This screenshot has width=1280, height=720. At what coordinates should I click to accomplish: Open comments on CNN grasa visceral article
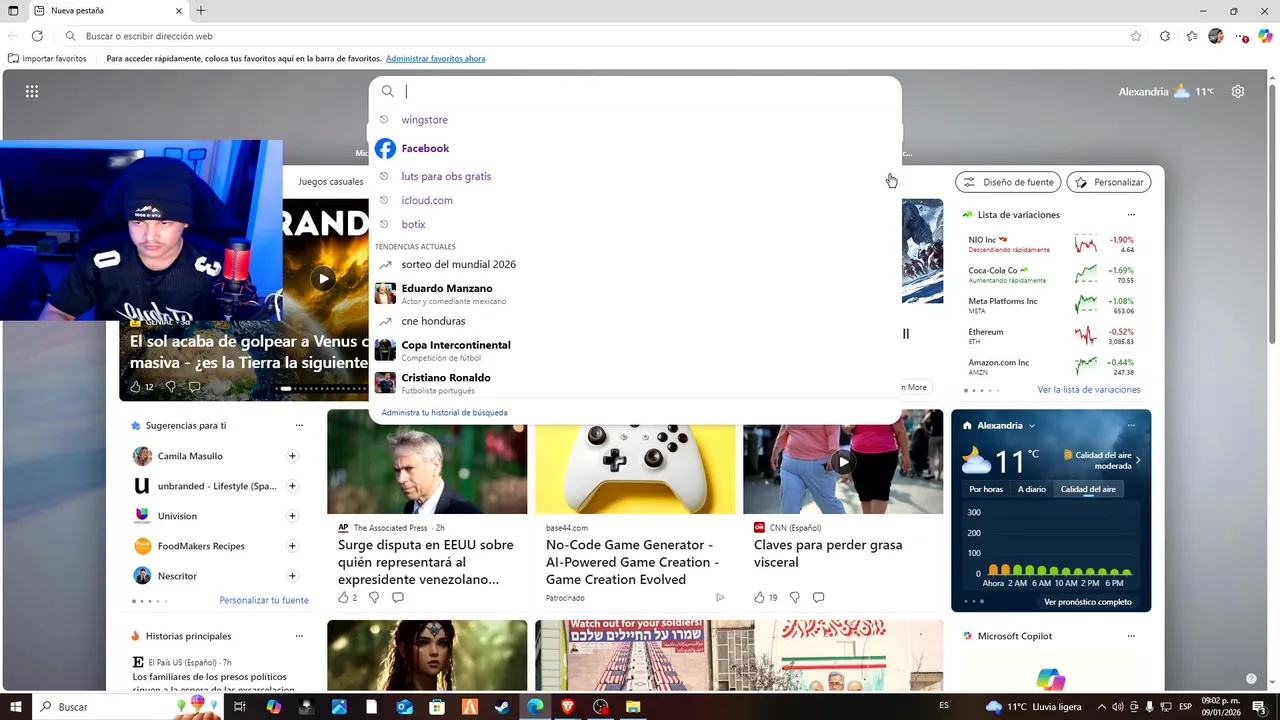819,597
